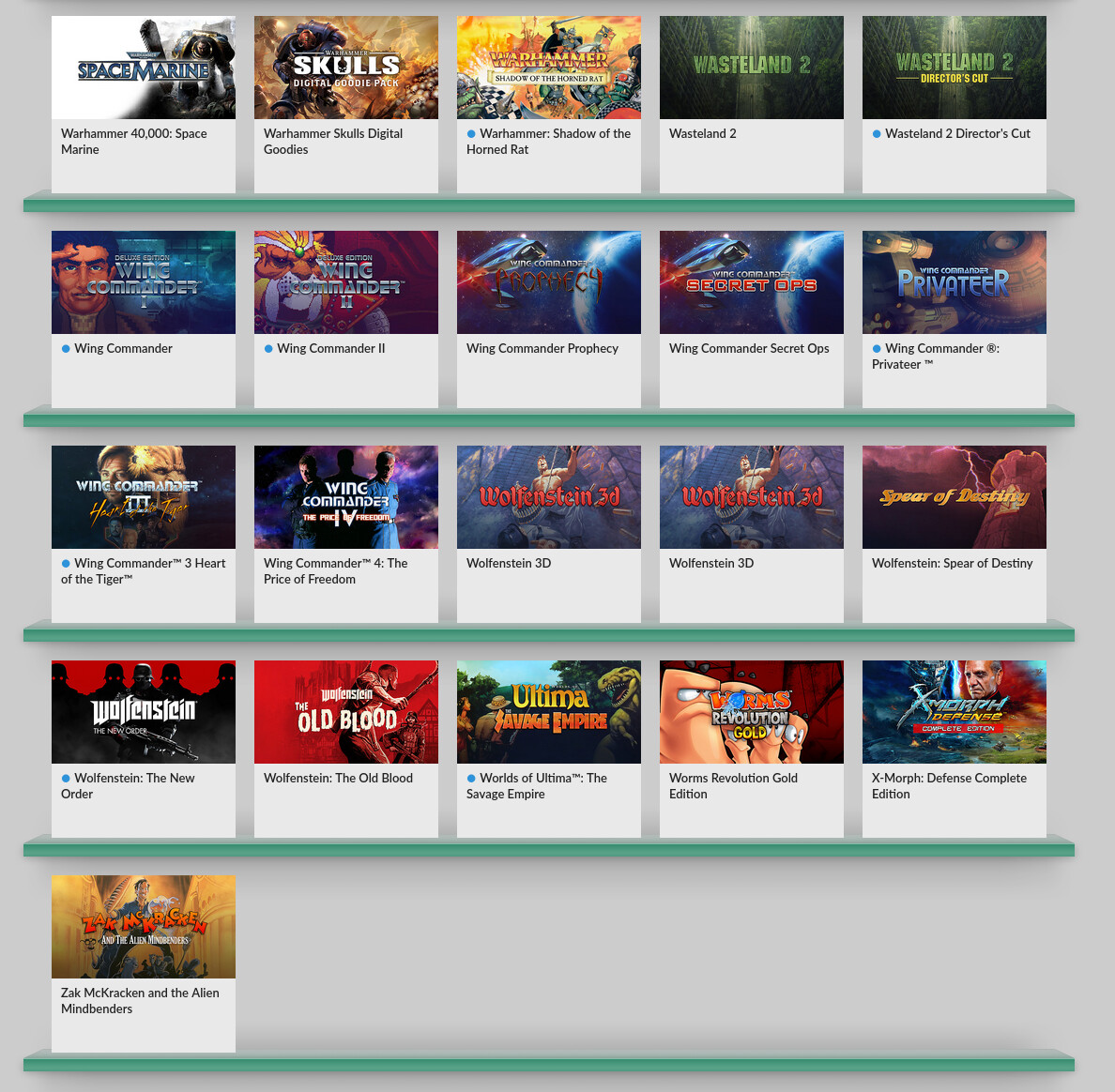The height and width of the screenshot is (1092, 1115).
Task: Click the blue dot beside Wing Commander Privateer
Action: click(877, 349)
